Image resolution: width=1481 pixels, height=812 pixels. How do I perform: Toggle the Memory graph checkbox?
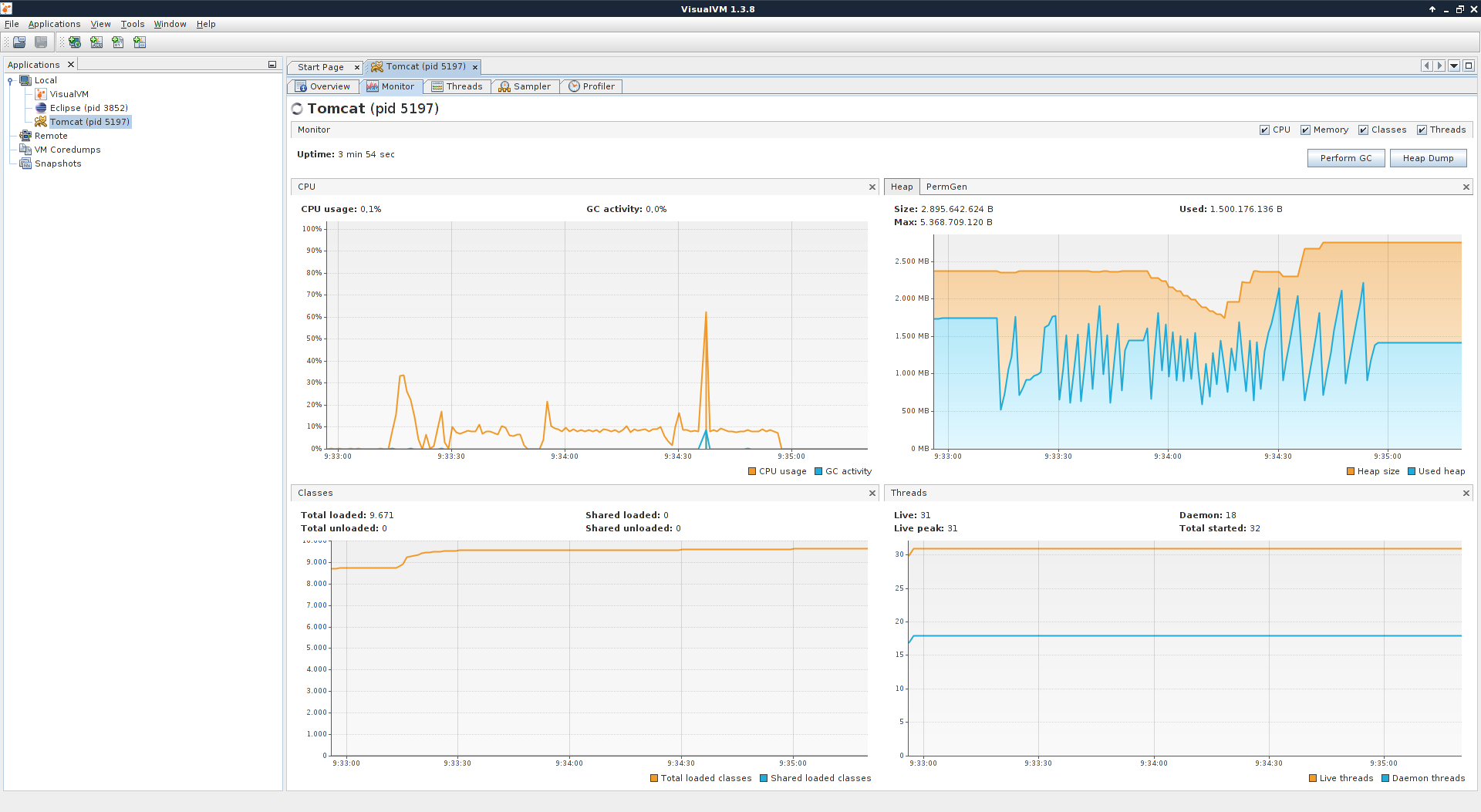point(1305,130)
